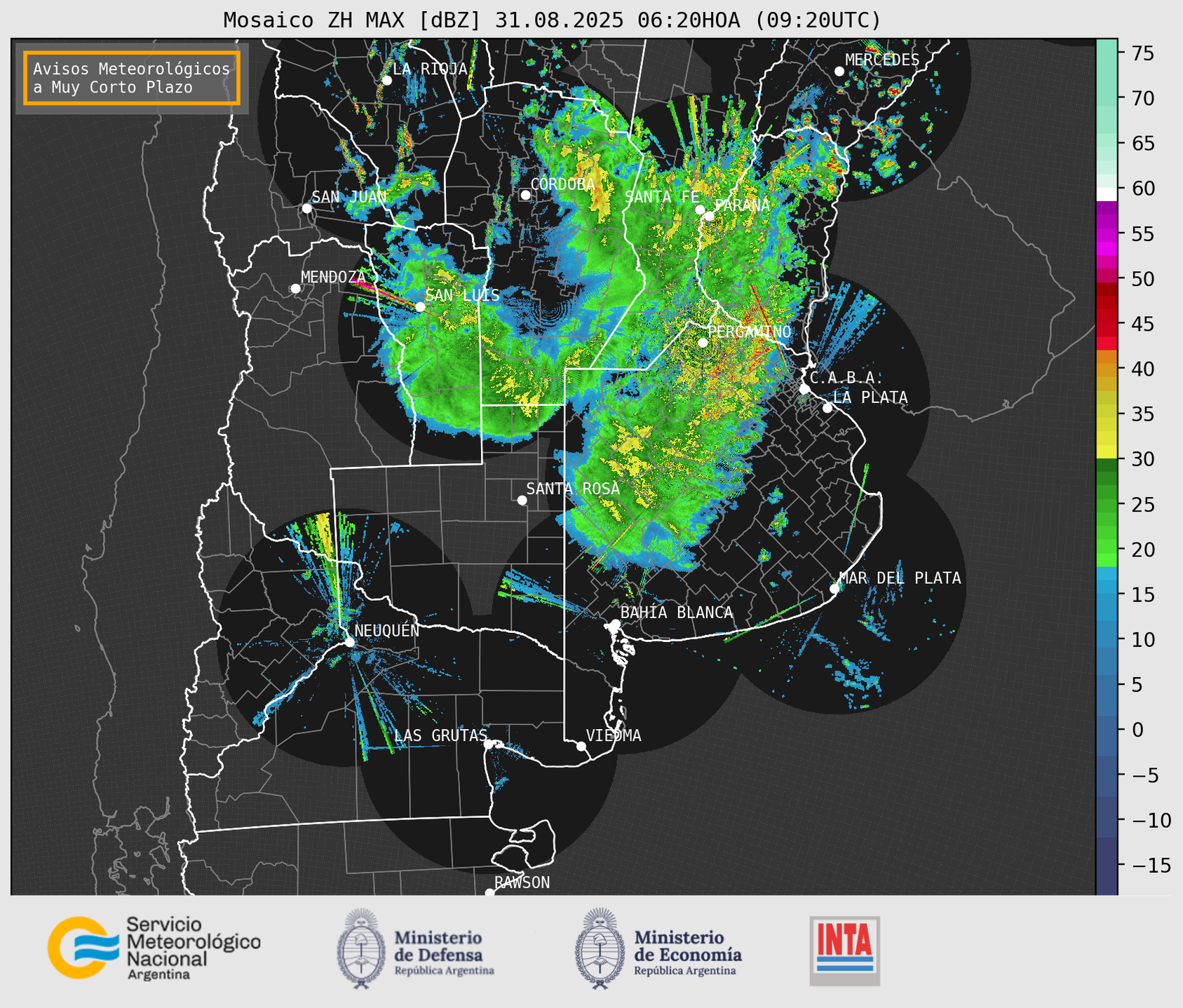Click the yellow 30 dBZ band on color scale
The width and height of the screenshot is (1183, 1008).
click(1107, 452)
